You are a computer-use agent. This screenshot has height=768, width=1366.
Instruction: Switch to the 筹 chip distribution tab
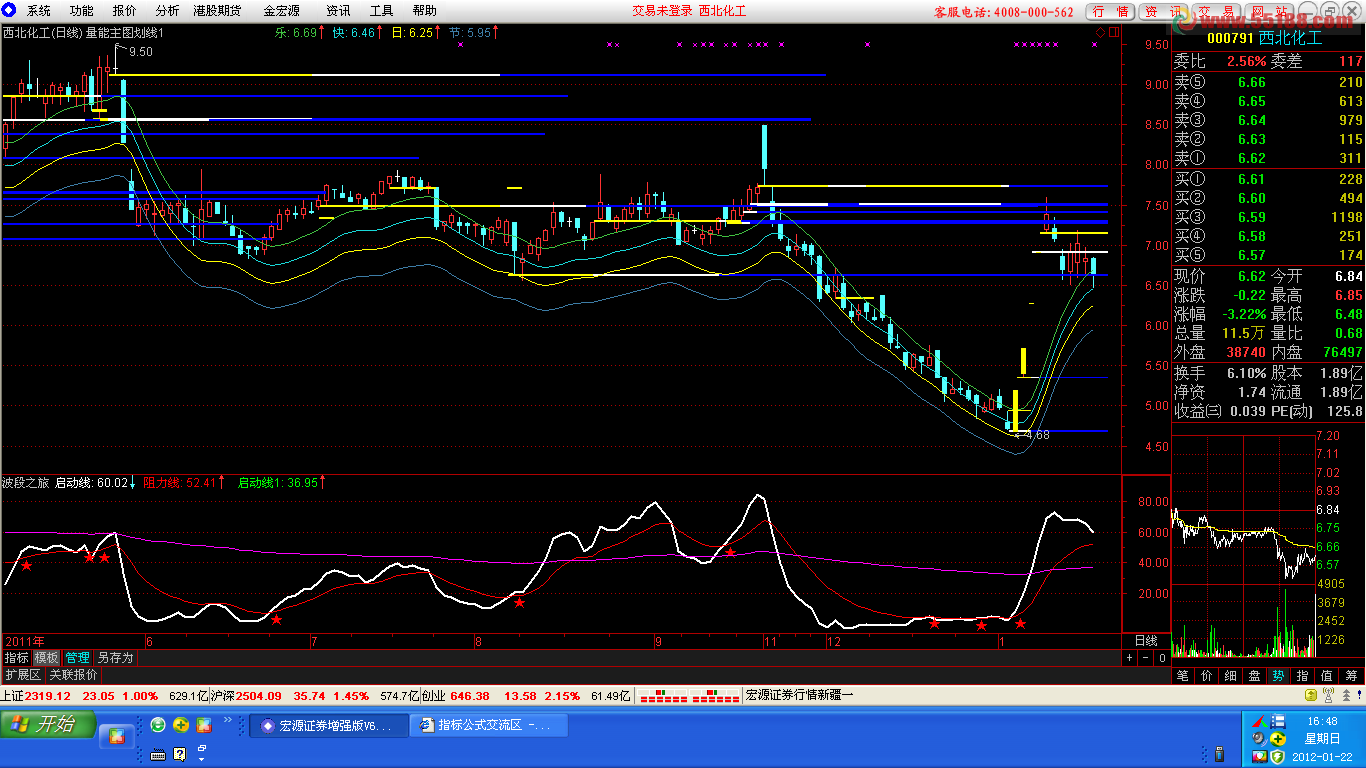pyautogui.click(x=1351, y=675)
